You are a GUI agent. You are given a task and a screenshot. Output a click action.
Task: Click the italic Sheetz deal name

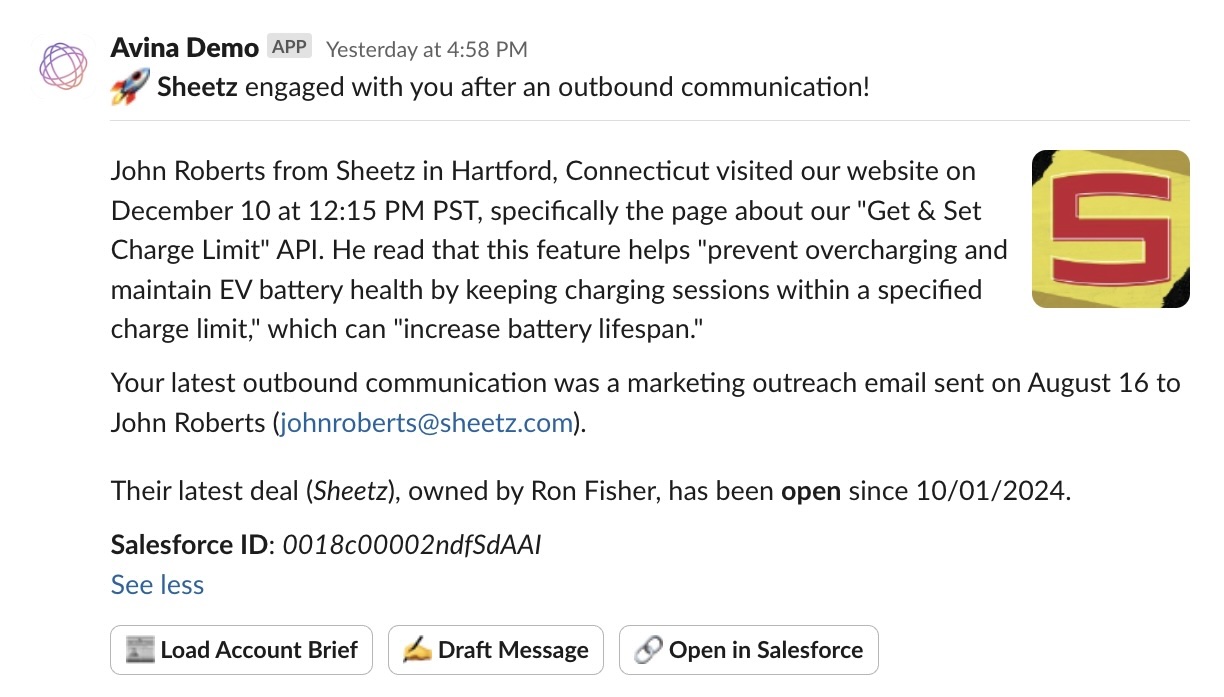tap(348, 491)
